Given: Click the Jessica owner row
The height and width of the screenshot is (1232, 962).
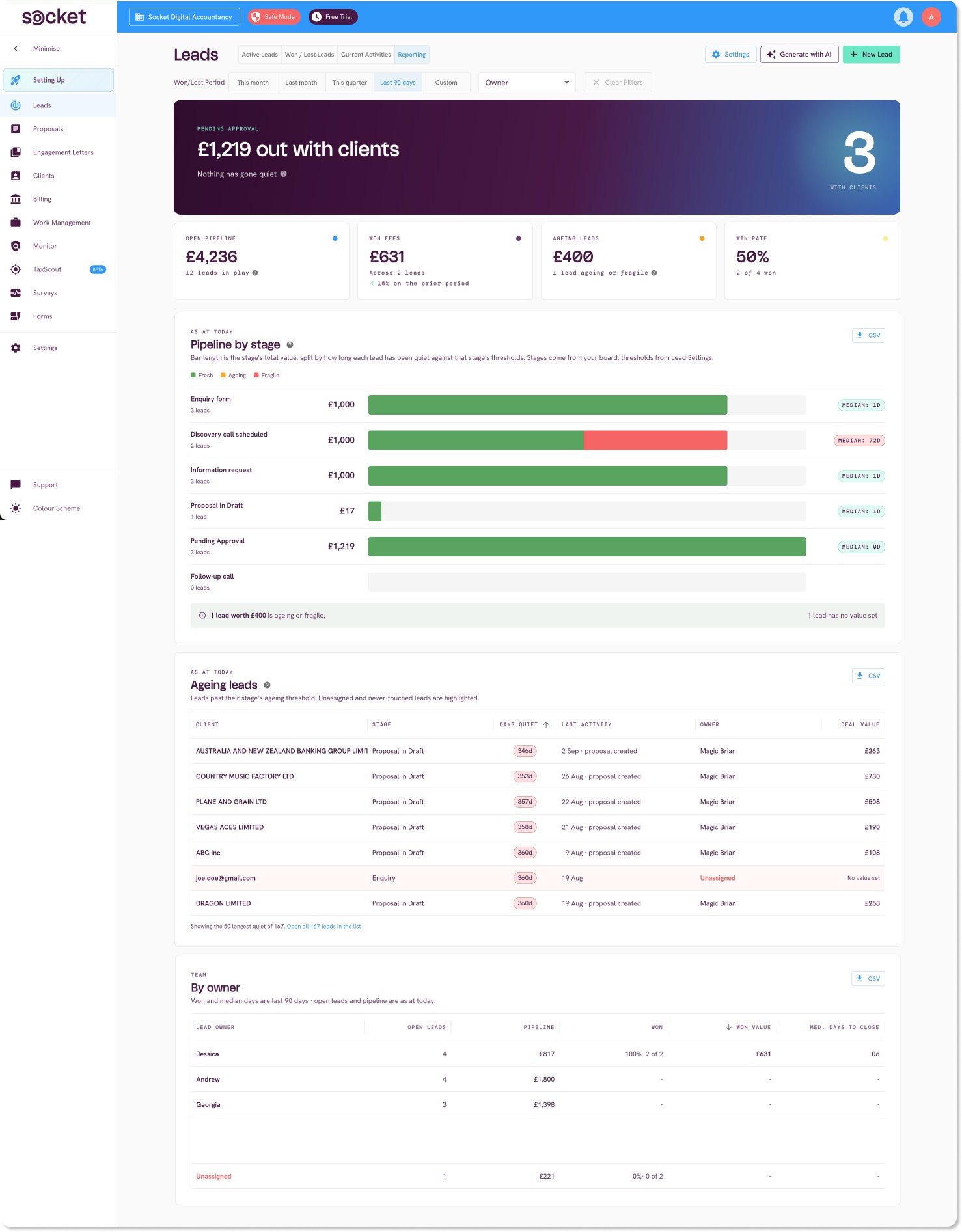Looking at the screenshot, I should pos(538,1054).
